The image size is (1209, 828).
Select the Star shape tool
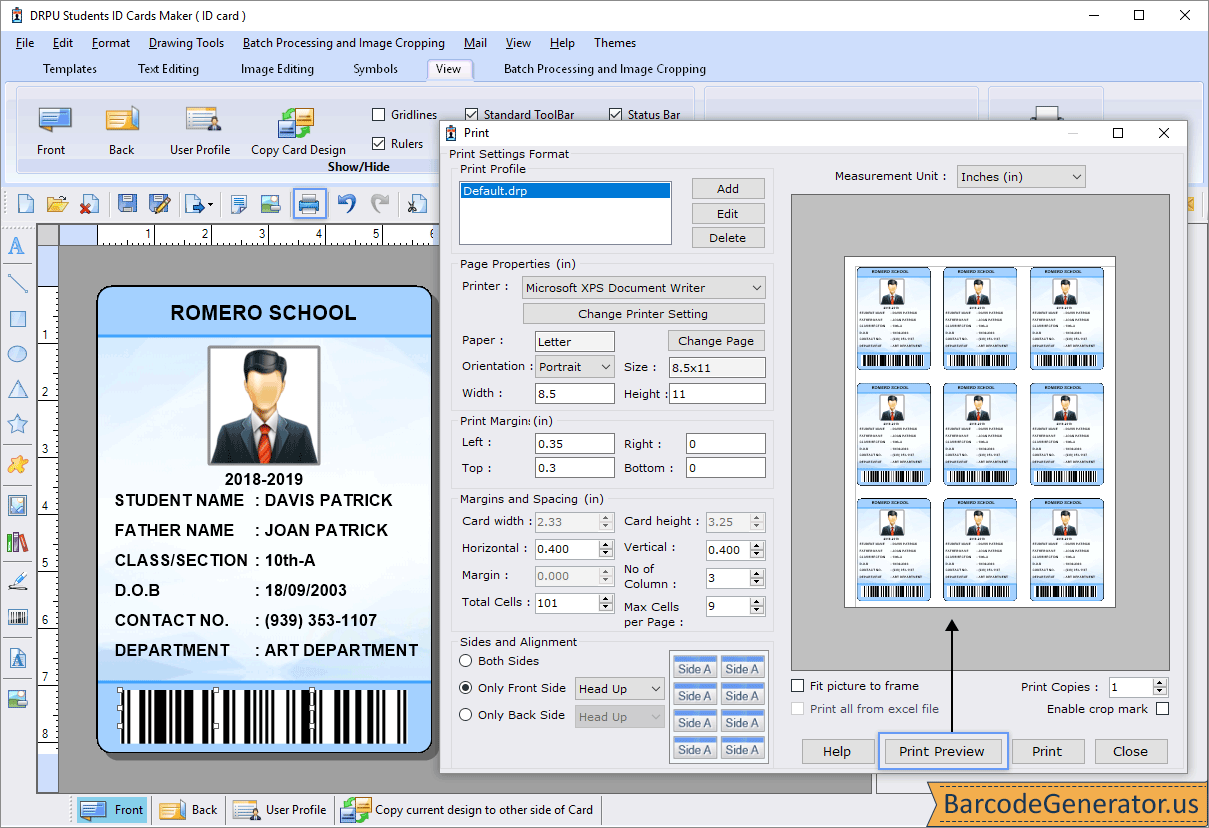tap(17, 423)
